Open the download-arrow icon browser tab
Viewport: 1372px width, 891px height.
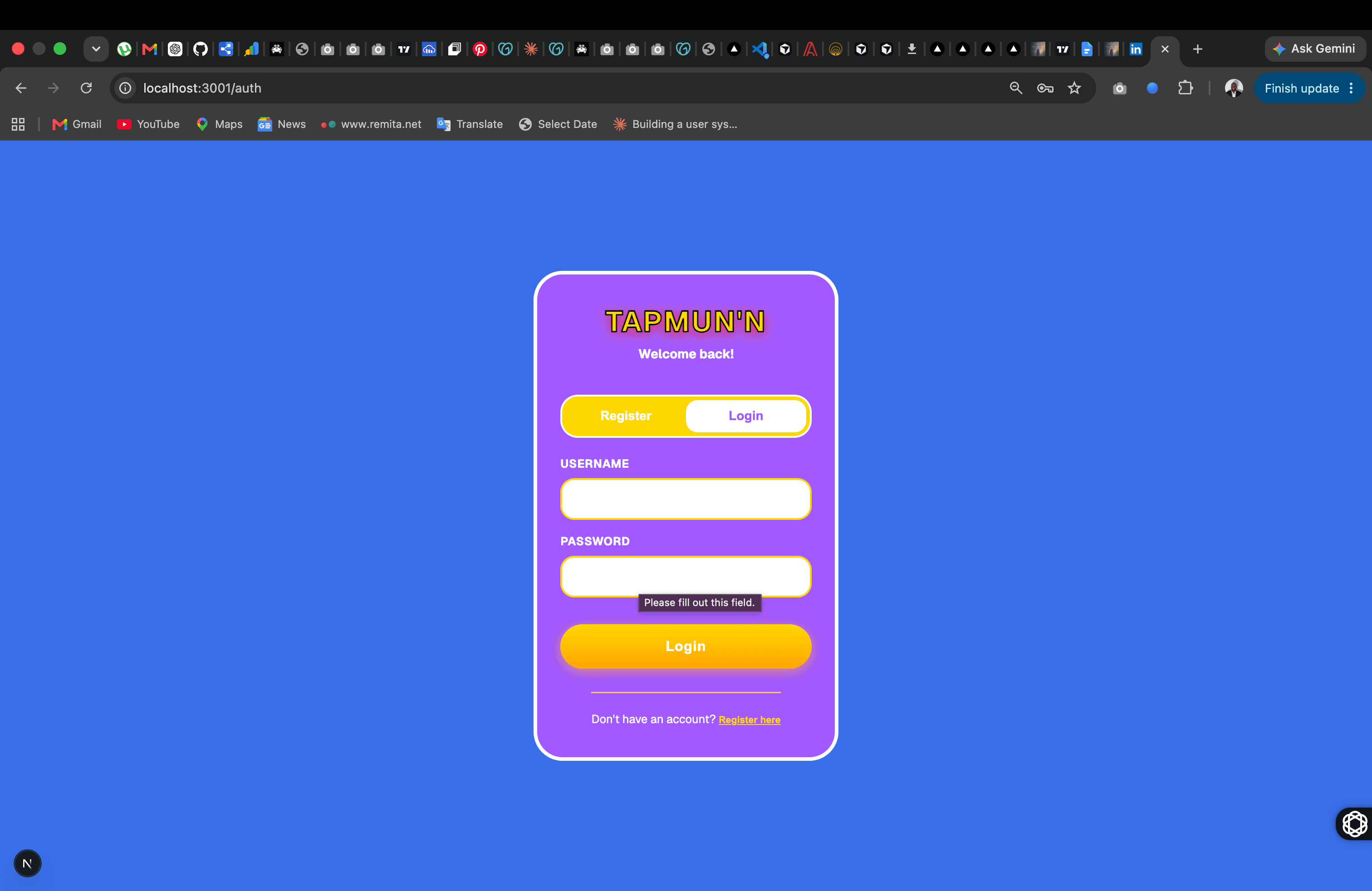point(912,49)
